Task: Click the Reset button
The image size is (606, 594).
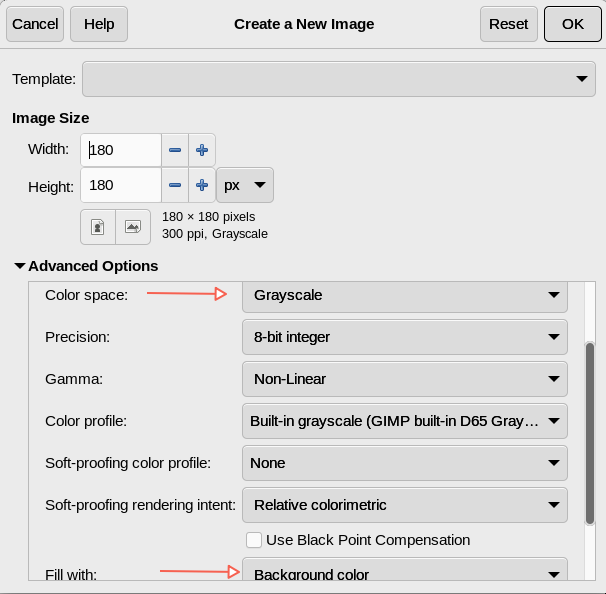Action: coord(509,24)
